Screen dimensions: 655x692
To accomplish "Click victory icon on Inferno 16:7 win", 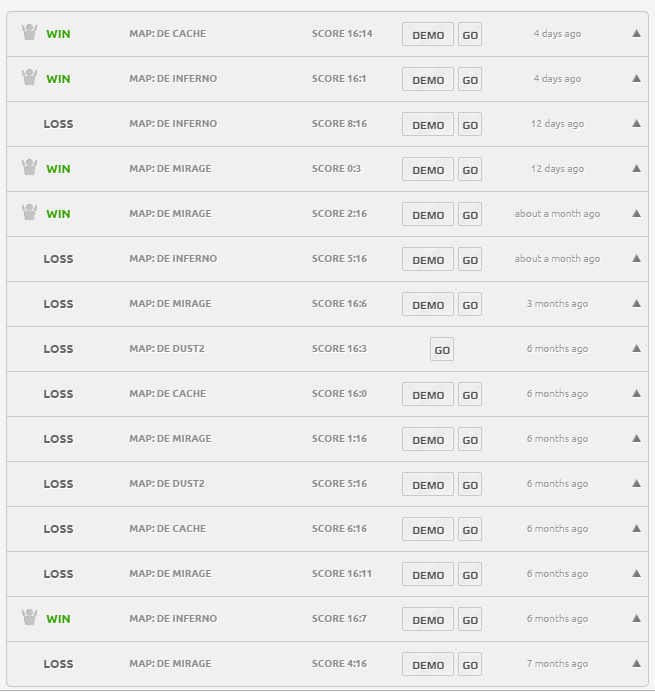I will 29,617.
